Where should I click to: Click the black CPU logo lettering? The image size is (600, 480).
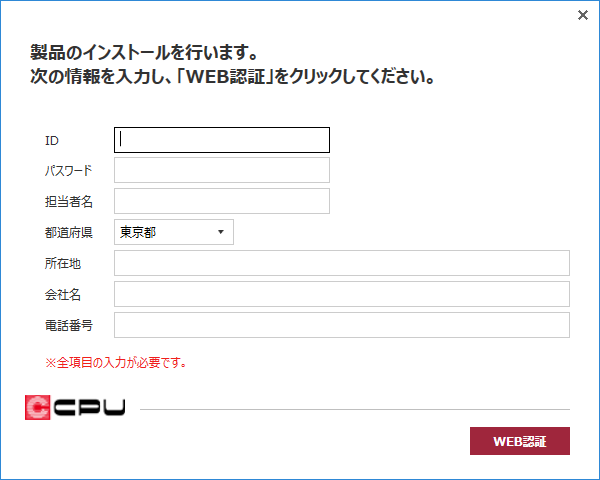pos(90,407)
